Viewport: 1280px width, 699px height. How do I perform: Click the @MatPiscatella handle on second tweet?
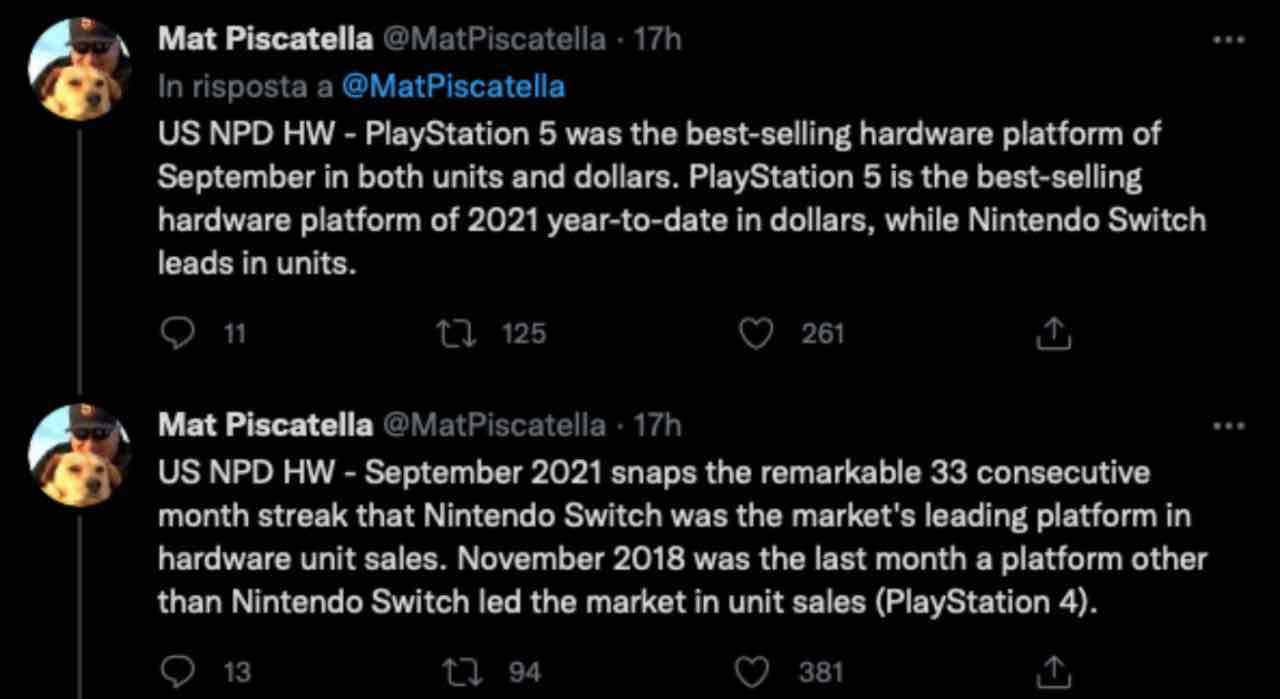[x=494, y=425]
